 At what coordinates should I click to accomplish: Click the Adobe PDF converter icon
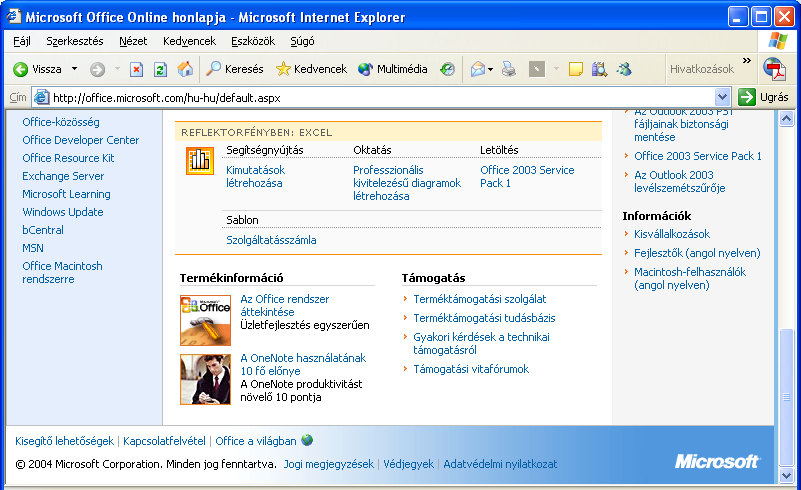click(774, 69)
